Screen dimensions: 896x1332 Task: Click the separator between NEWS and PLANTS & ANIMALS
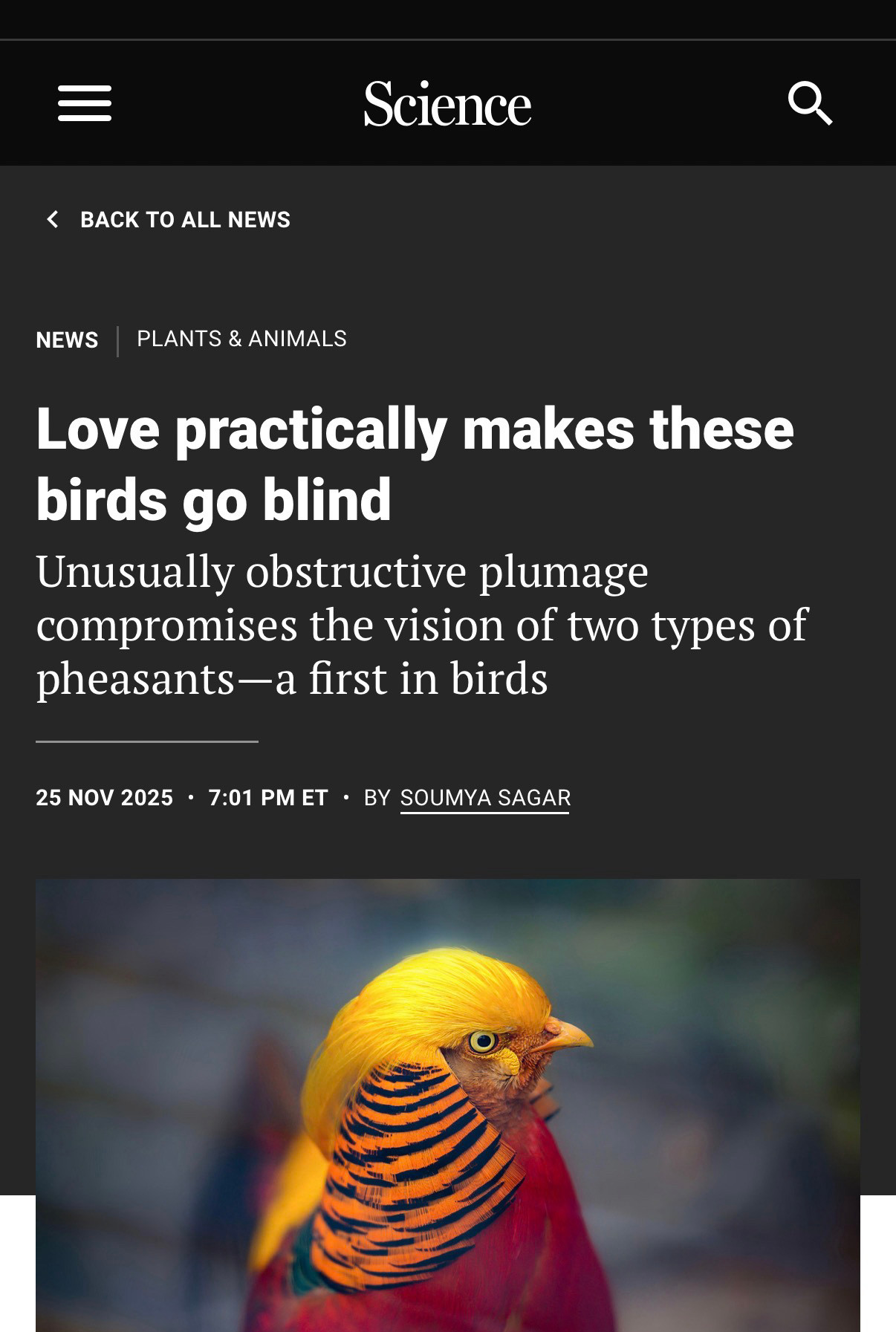(117, 341)
